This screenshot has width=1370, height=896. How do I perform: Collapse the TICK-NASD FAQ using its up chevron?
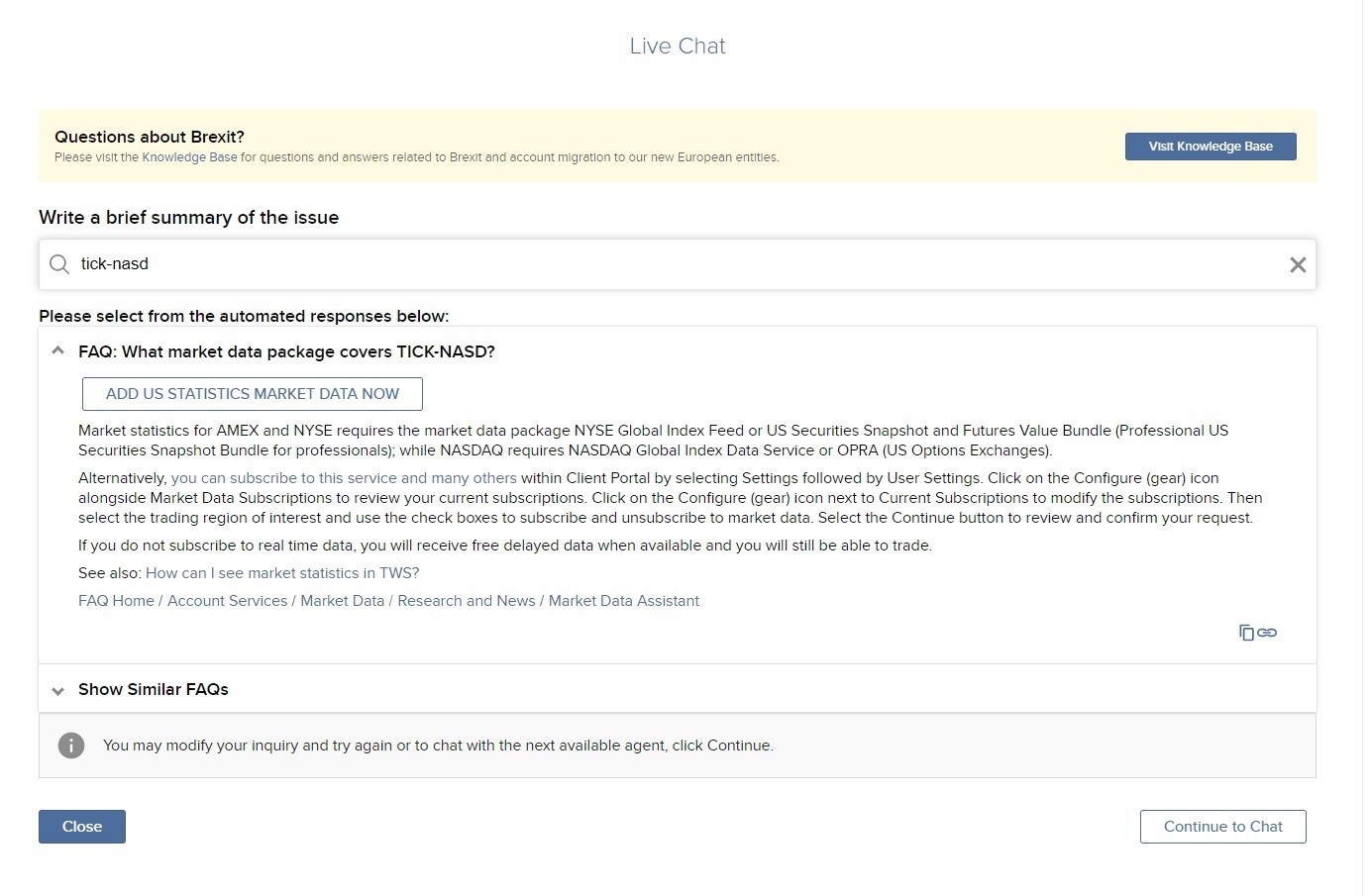(58, 351)
